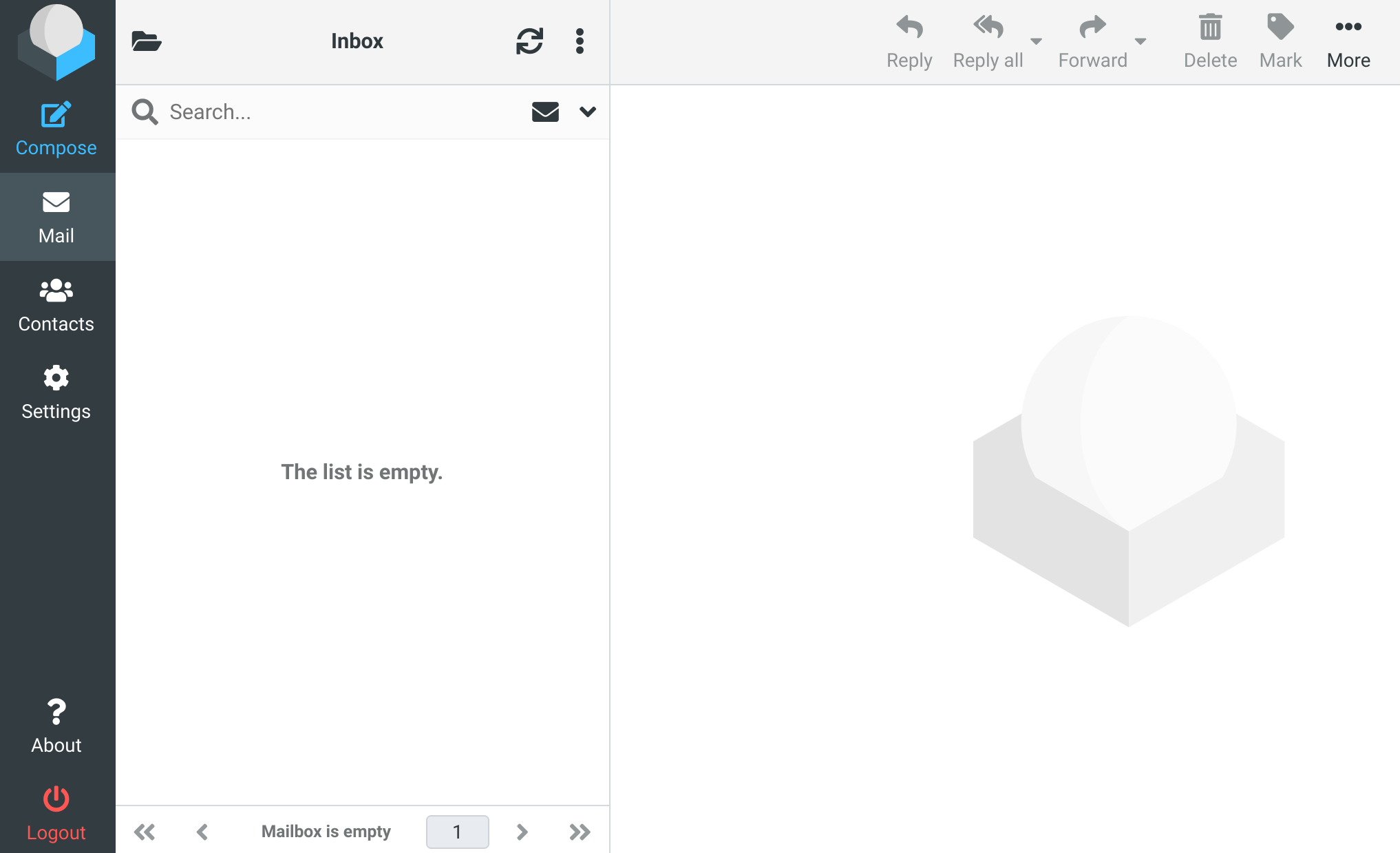Click the Forward arrow icon
This screenshot has height=853, width=1400.
tap(1092, 28)
